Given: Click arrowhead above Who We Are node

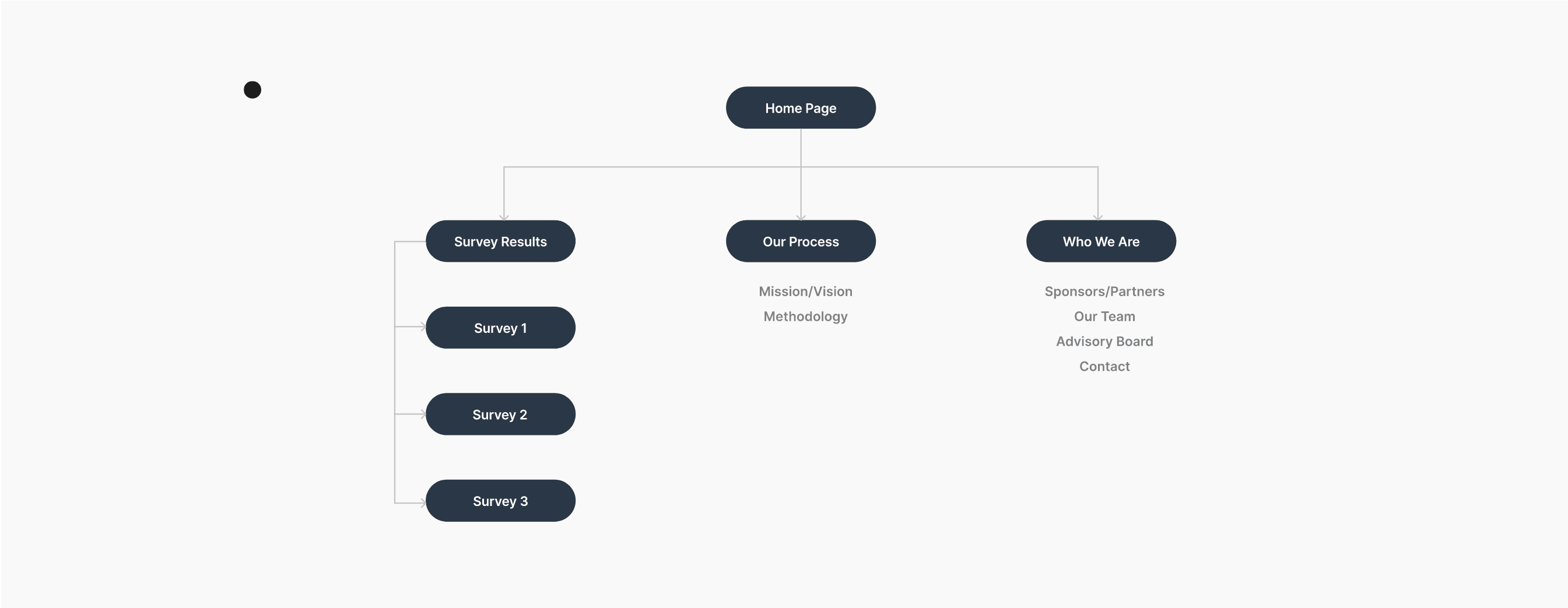Looking at the screenshot, I should point(1097,217).
